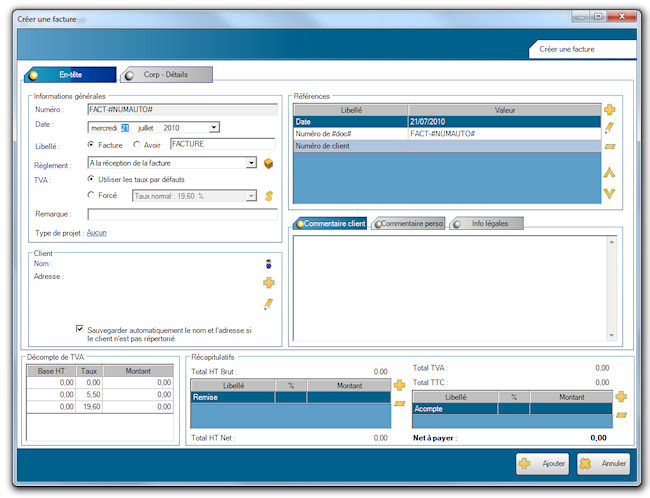This screenshot has height=498, width=650.
Task: Click the Ajouter button
Action: pyautogui.click(x=542, y=463)
